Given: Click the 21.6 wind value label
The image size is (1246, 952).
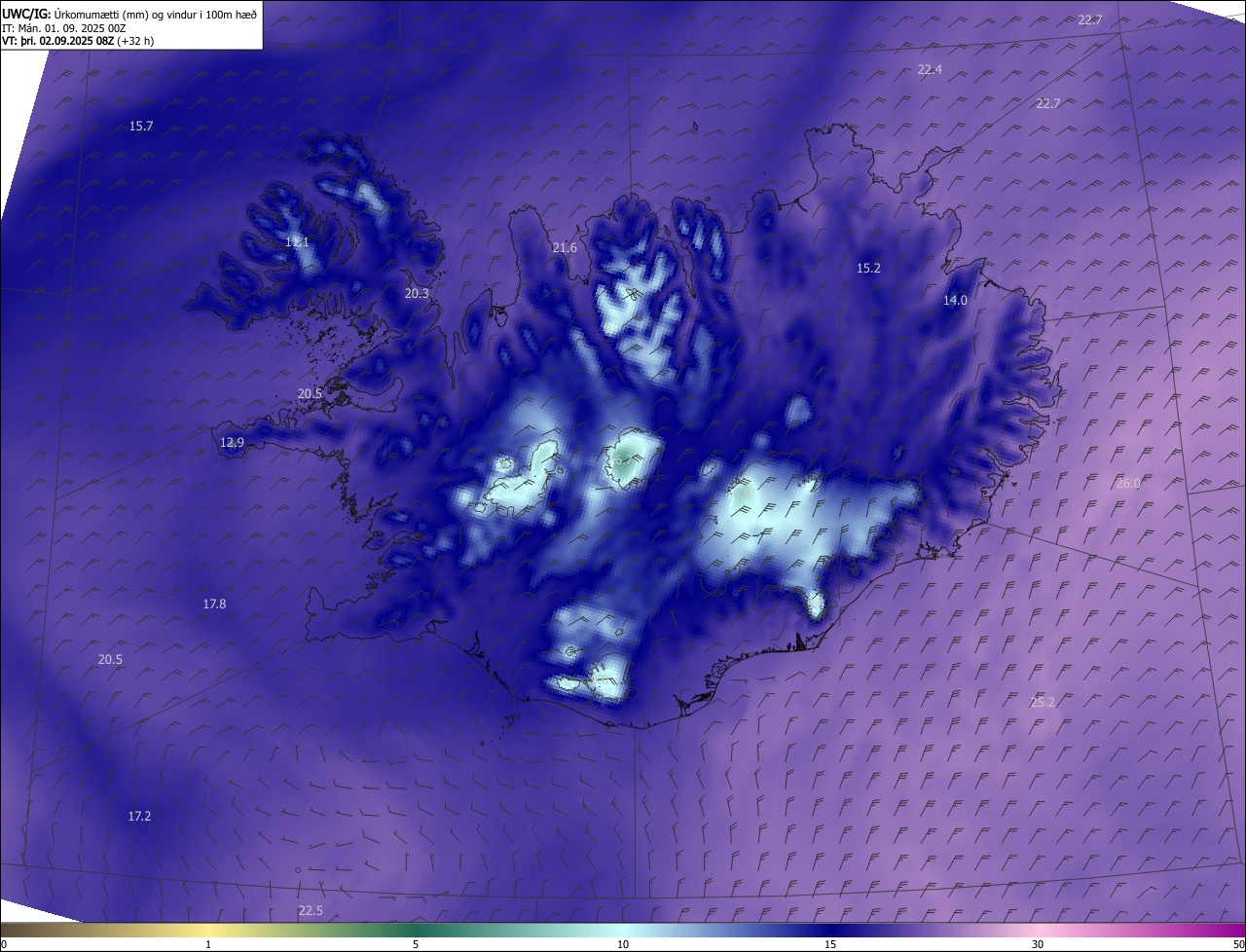Looking at the screenshot, I should point(565,248).
